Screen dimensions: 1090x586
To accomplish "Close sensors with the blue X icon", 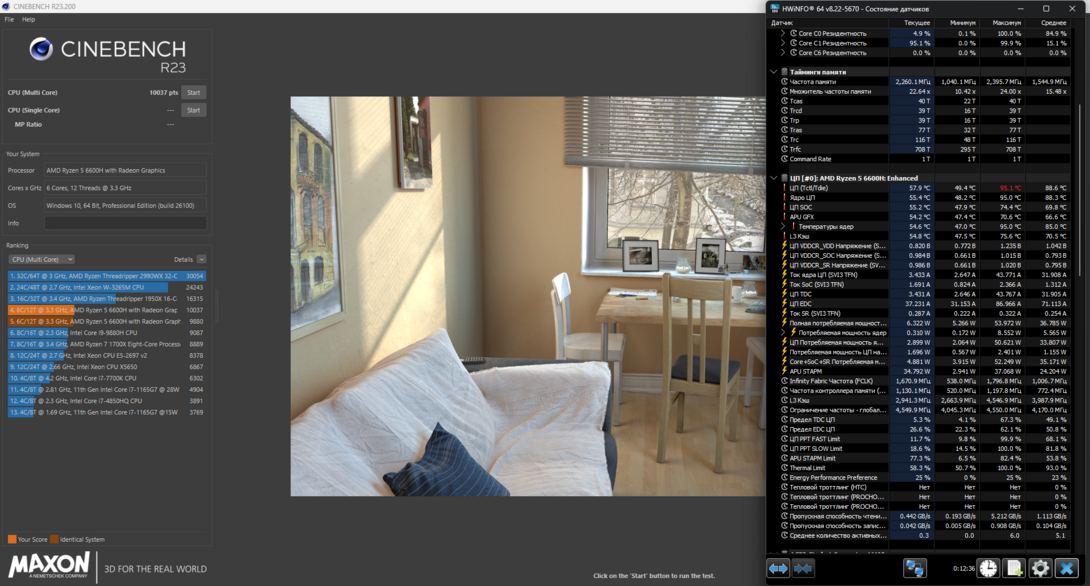I will coord(1067,568).
